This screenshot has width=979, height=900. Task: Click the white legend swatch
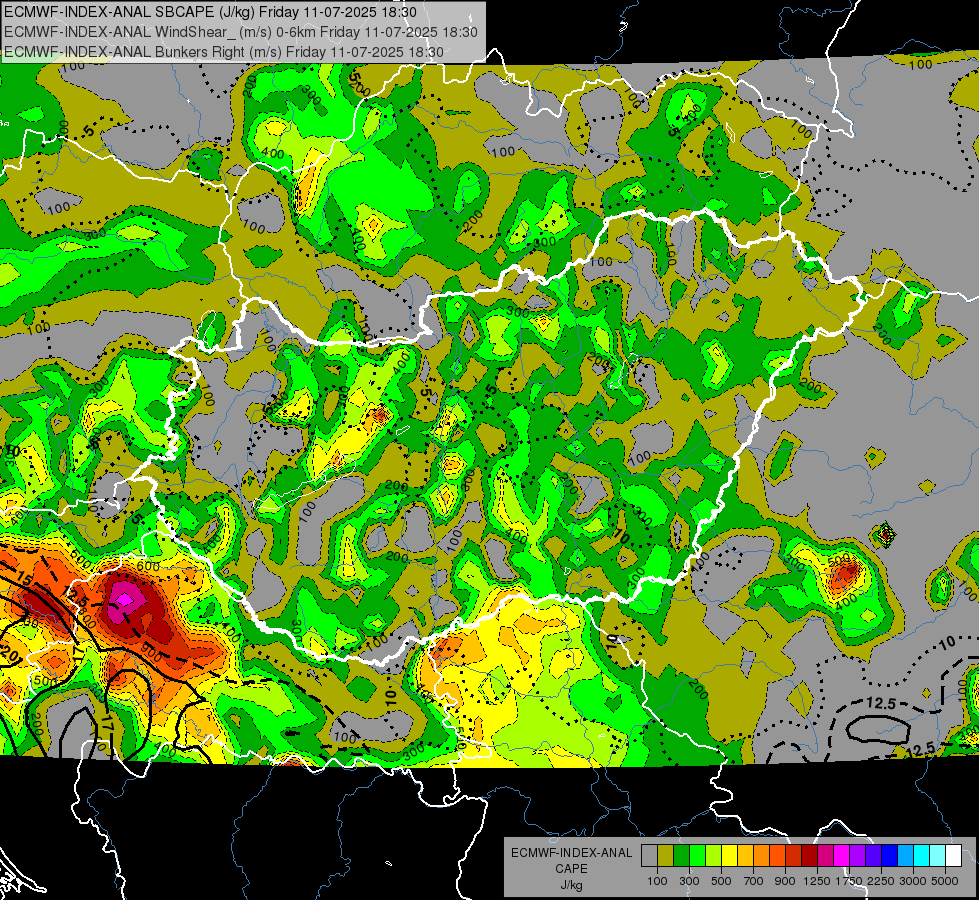point(953,856)
